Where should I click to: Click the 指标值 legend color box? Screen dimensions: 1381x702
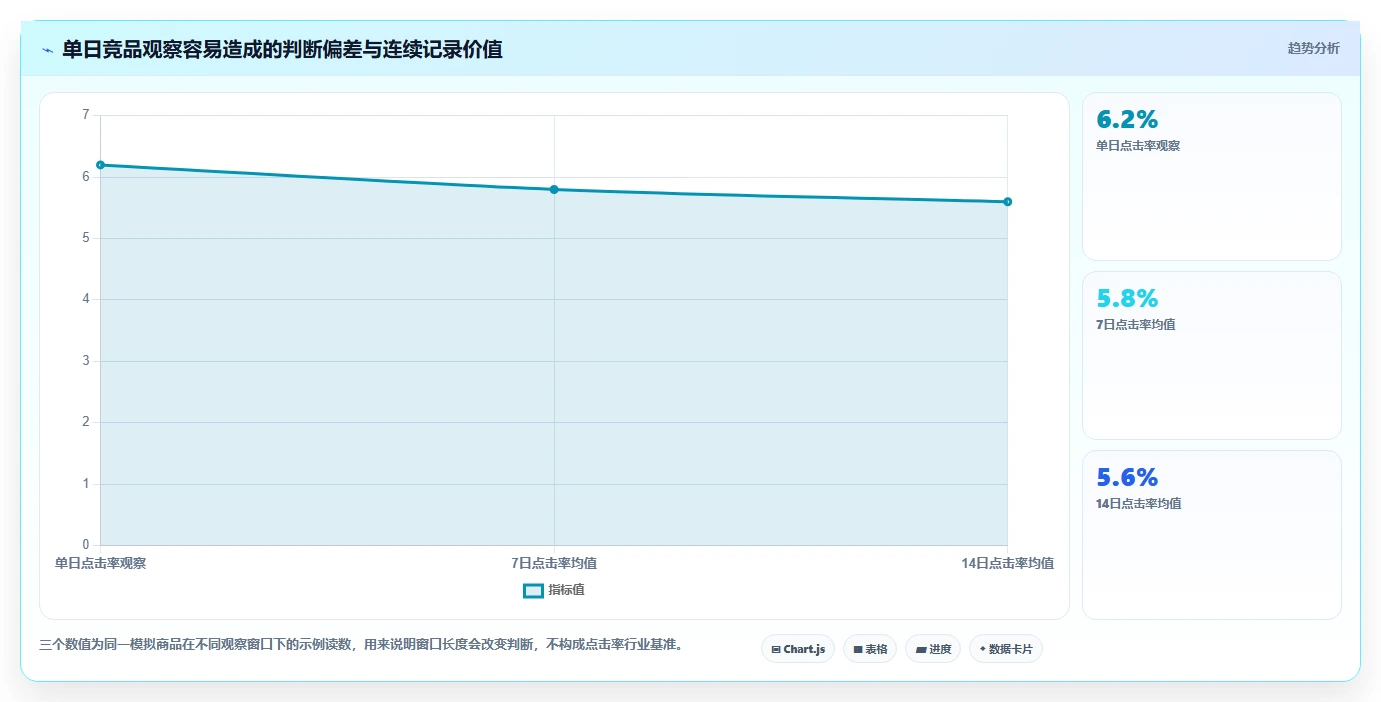click(534, 590)
